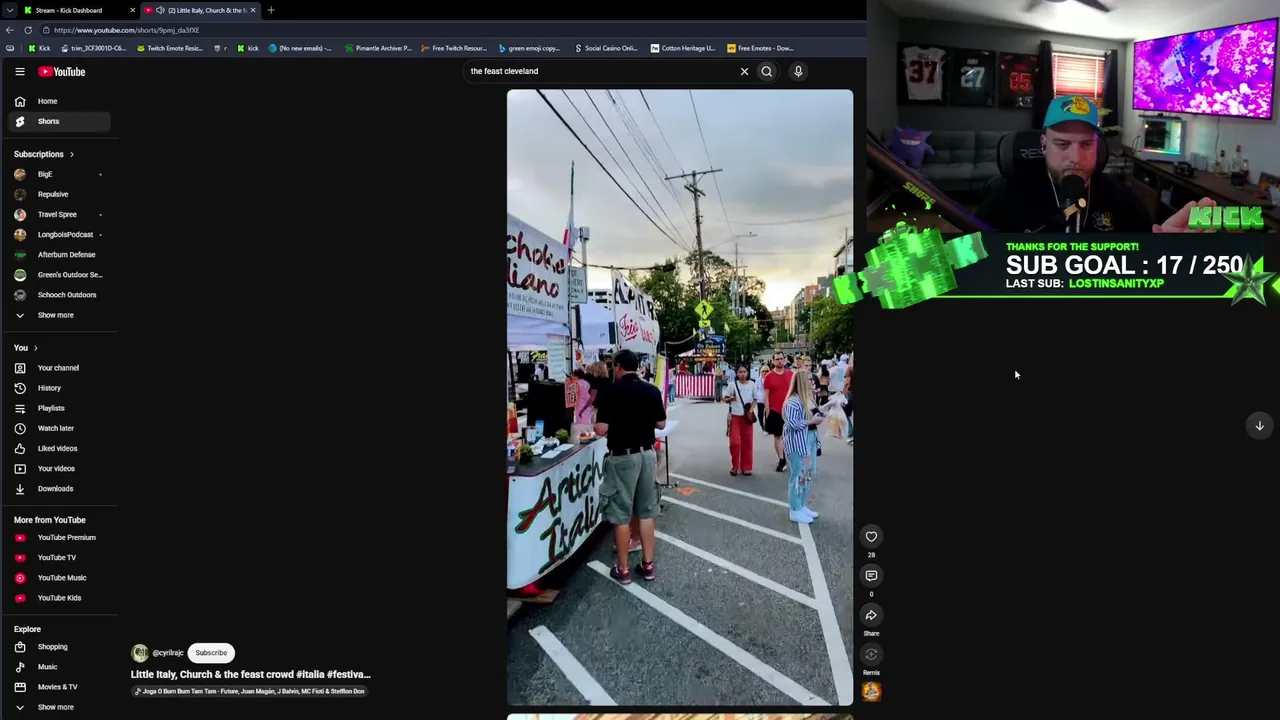
Task: Subscribe to @cyrilrajc
Action: 211,653
